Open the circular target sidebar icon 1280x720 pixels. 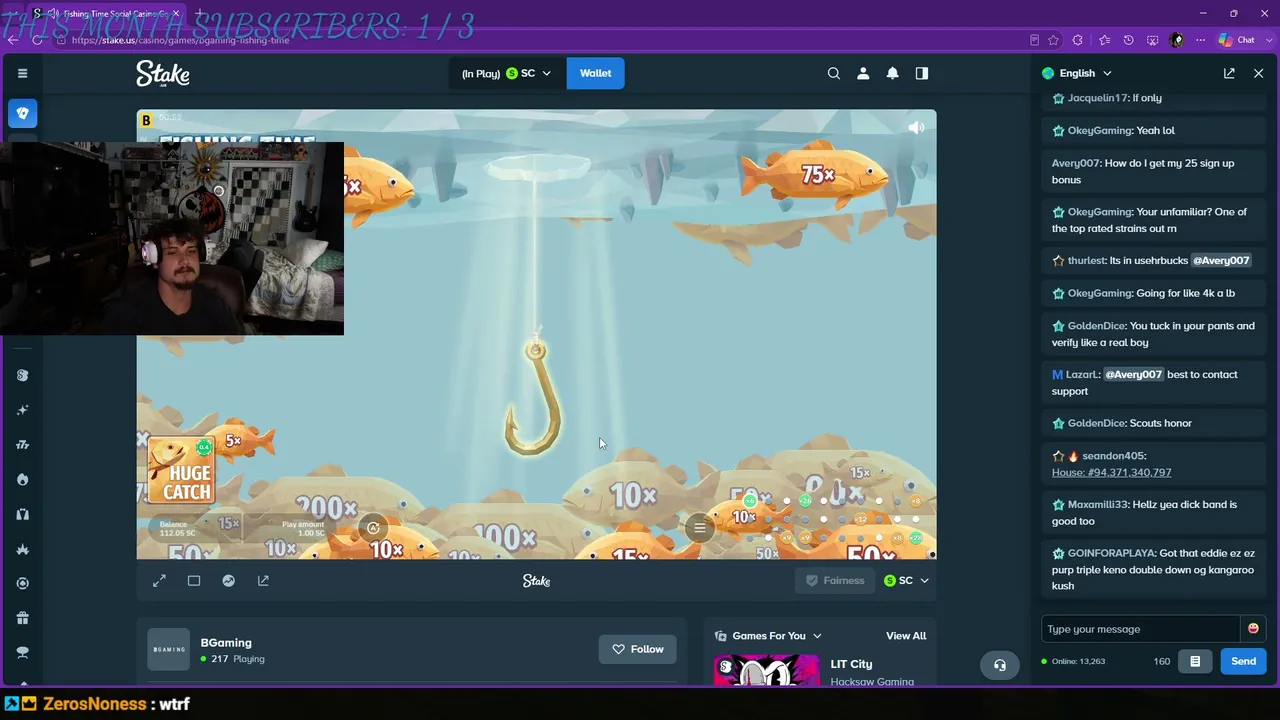point(22,583)
